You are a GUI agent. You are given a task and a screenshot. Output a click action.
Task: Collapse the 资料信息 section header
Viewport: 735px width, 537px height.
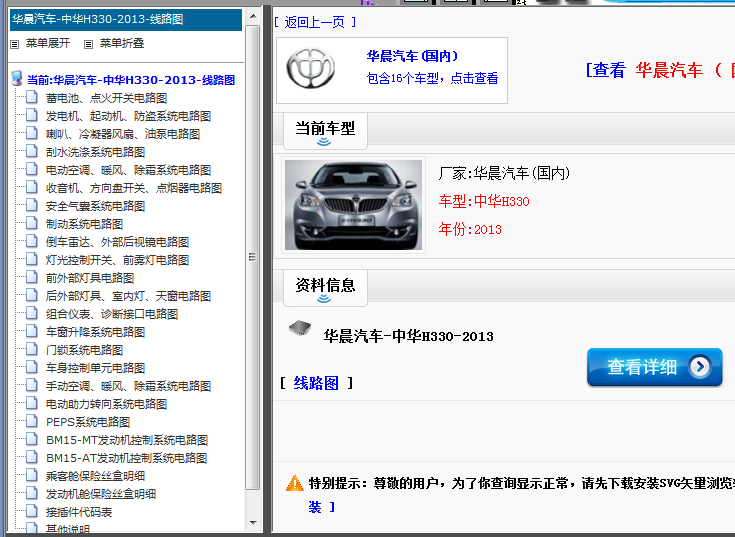pyautogui.click(x=325, y=287)
